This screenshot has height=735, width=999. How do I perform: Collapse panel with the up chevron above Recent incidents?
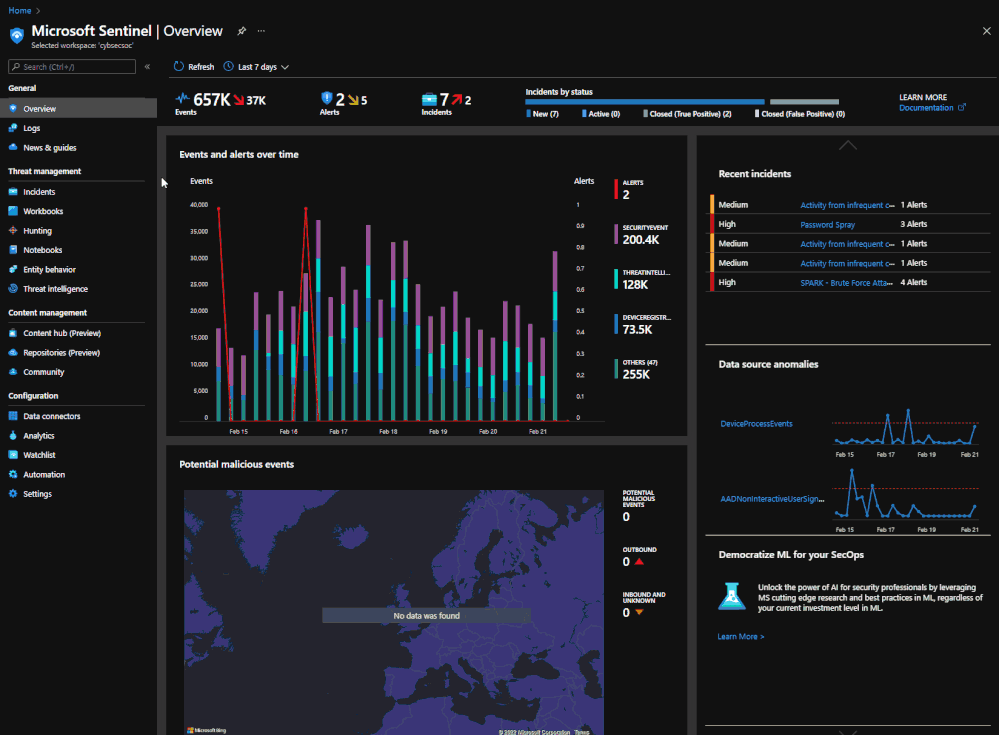[847, 145]
